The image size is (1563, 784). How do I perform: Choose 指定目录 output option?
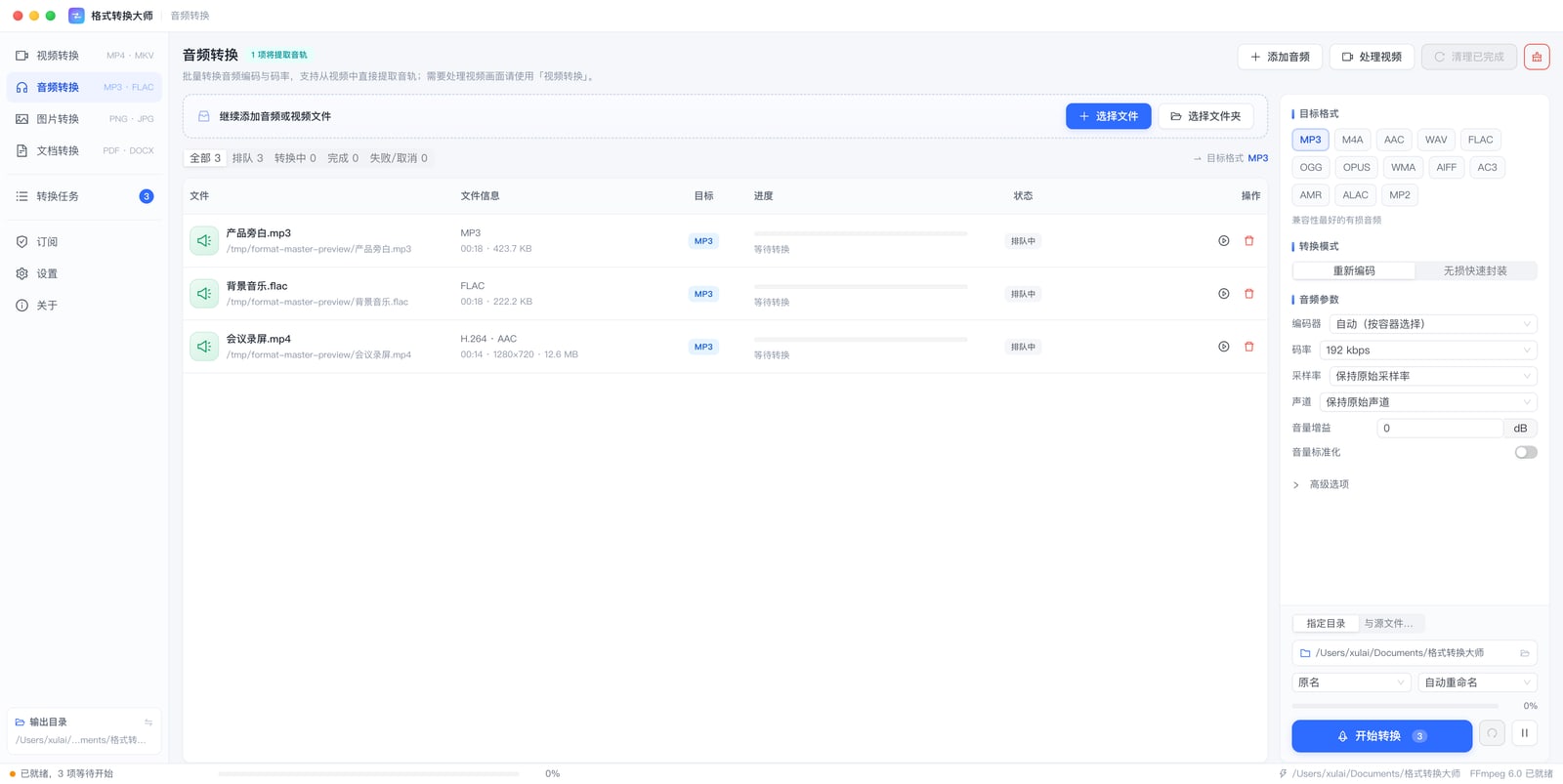(x=1326, y=624)
